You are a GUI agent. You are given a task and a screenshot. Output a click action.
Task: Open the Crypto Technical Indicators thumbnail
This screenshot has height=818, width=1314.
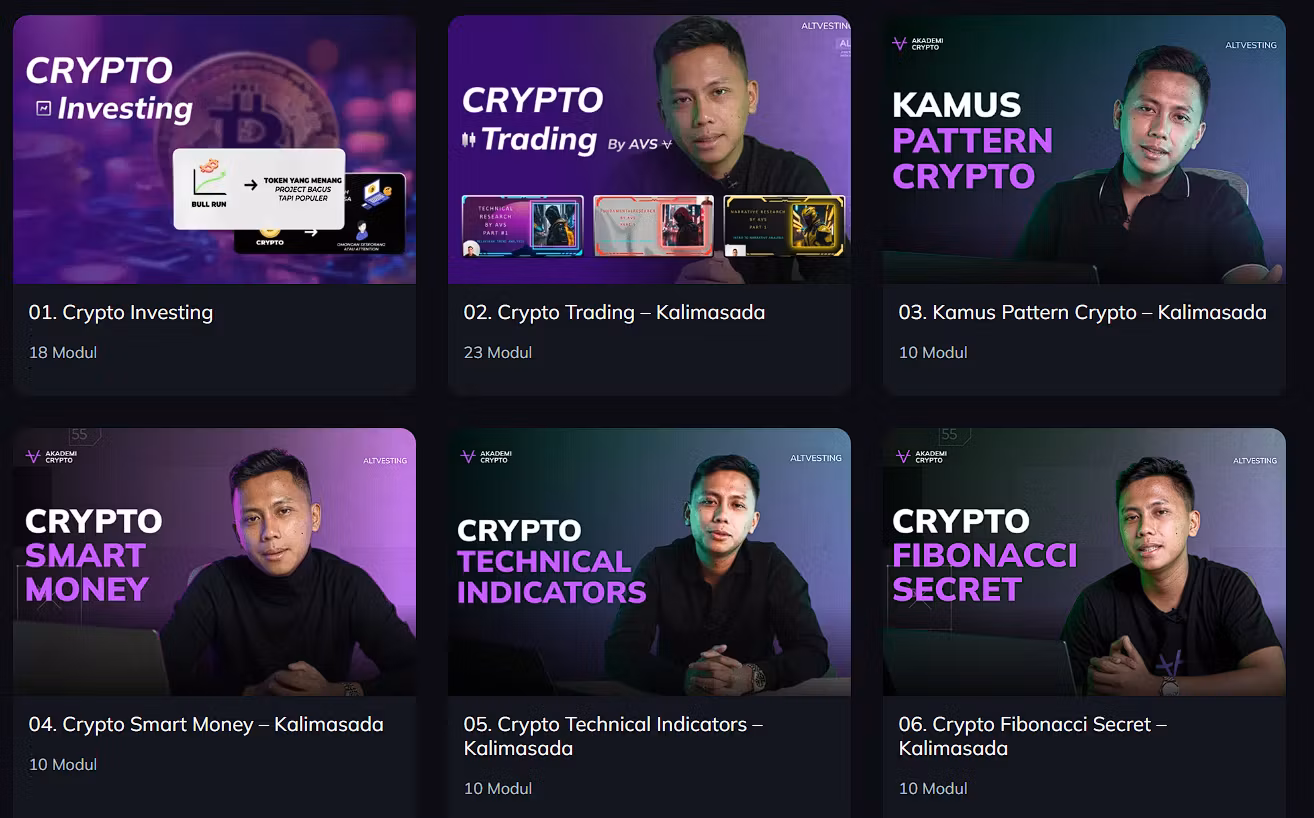(x=649, y=562)
